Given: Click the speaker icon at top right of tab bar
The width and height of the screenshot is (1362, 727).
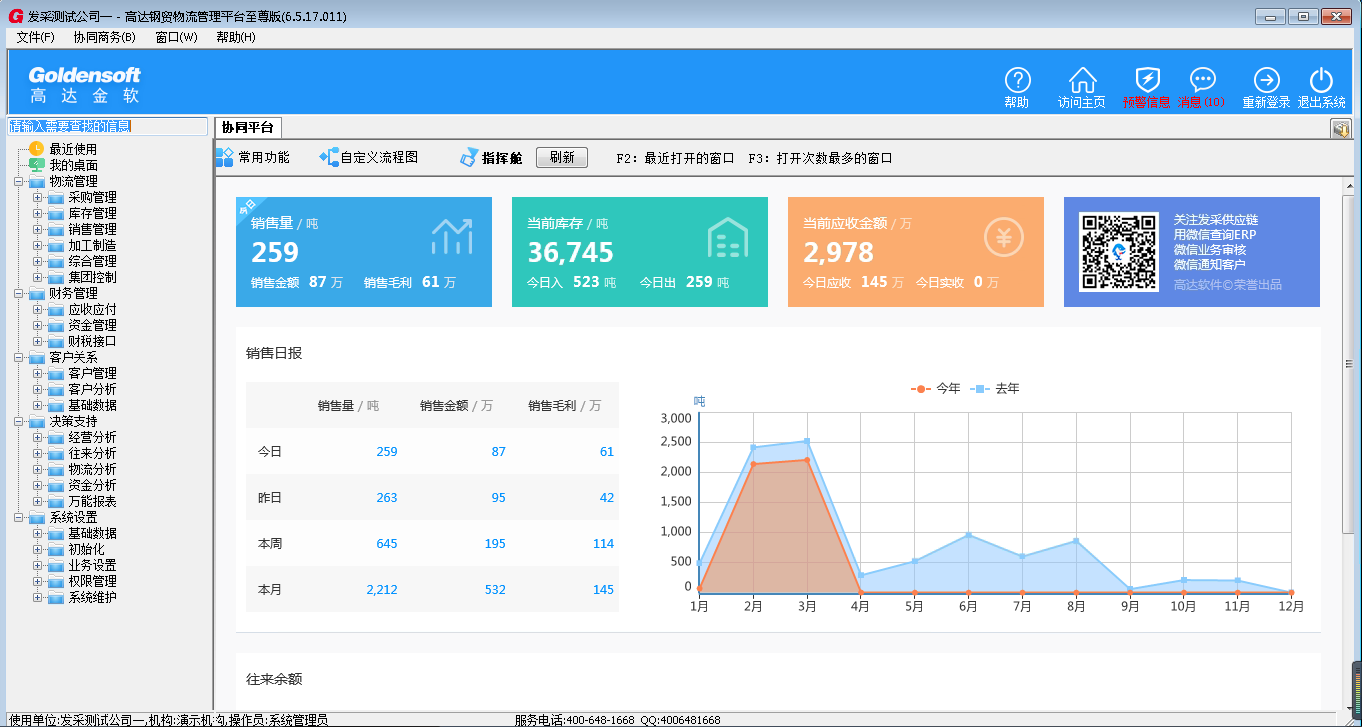Looking at the screenshot, I should (1341, 129).
